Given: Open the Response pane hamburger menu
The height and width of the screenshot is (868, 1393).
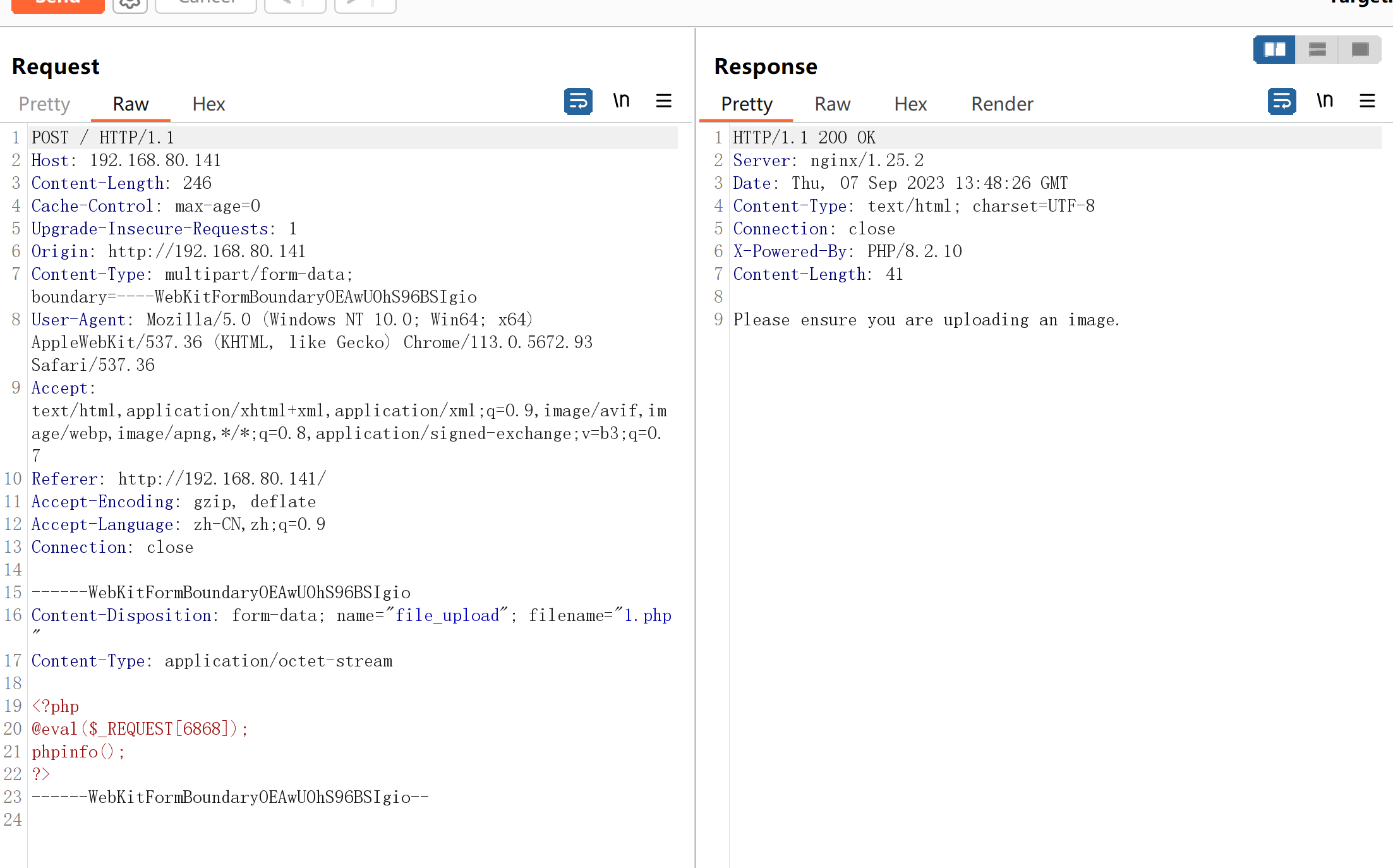Looking at the screenshot, I should point(1367,101).
